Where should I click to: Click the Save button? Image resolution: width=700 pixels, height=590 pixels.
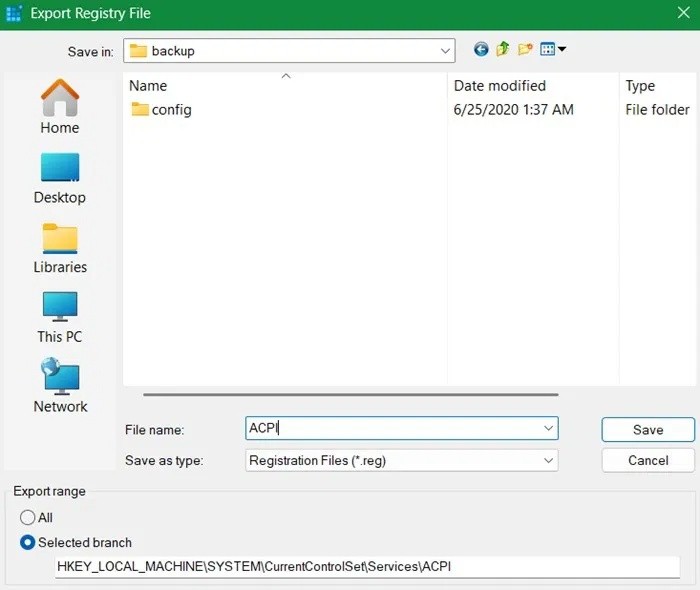tap(647, 430)
